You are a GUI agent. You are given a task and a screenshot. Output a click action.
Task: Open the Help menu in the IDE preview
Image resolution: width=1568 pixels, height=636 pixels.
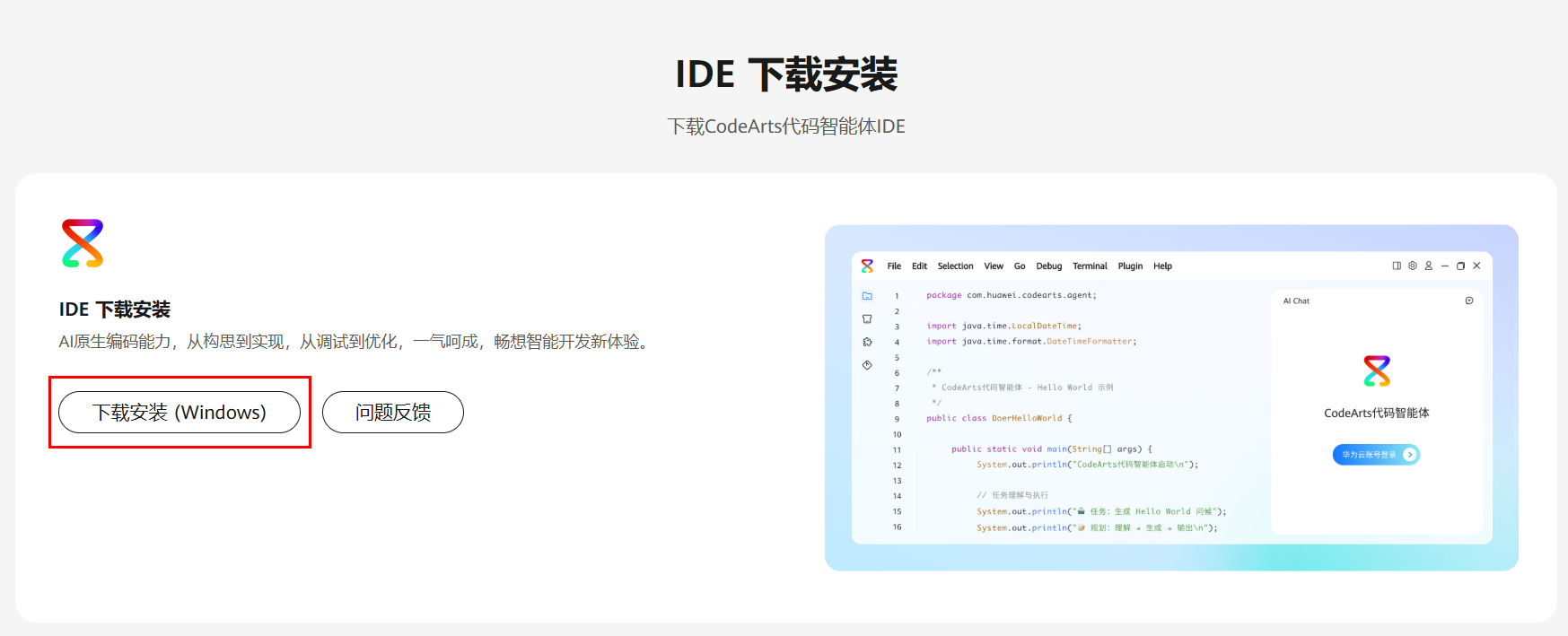(1162, 266)
